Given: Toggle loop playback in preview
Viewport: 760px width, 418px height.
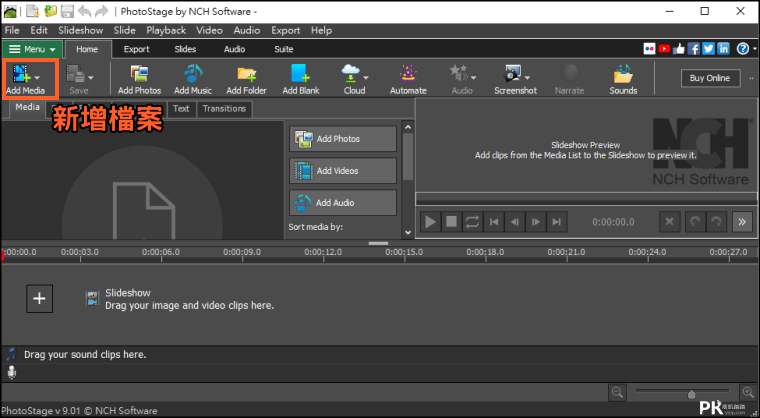Looking at the screenshot, I should (473, 222).
